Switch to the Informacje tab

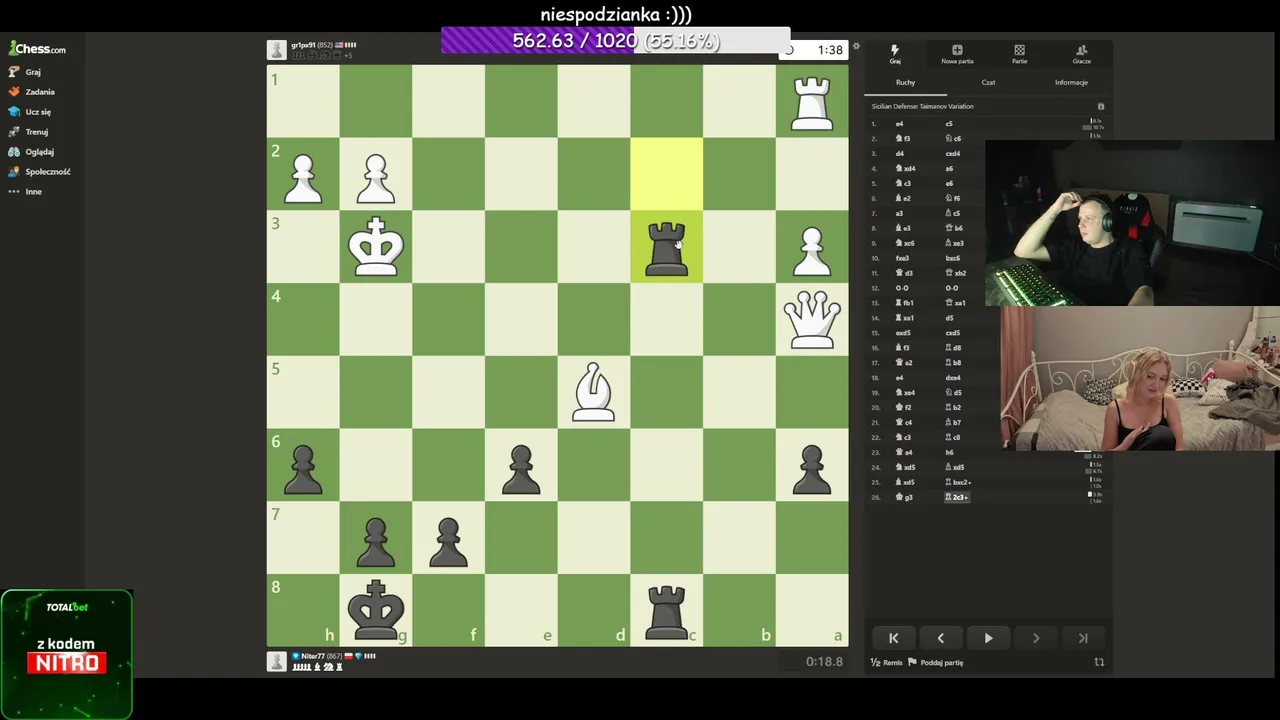tap(1071, 83)
